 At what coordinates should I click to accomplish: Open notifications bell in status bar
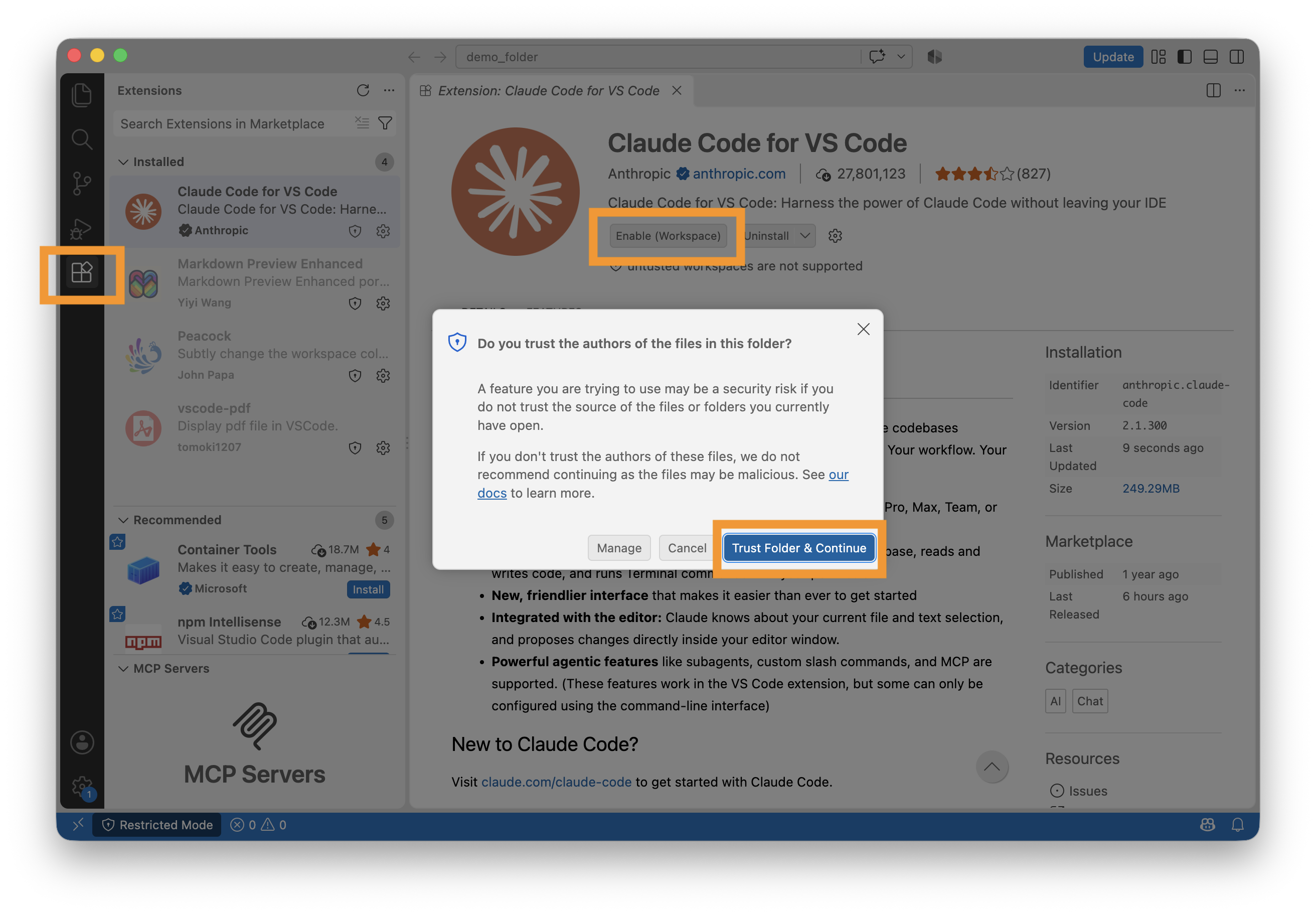pyautogui.click(x=1237, y=824)
